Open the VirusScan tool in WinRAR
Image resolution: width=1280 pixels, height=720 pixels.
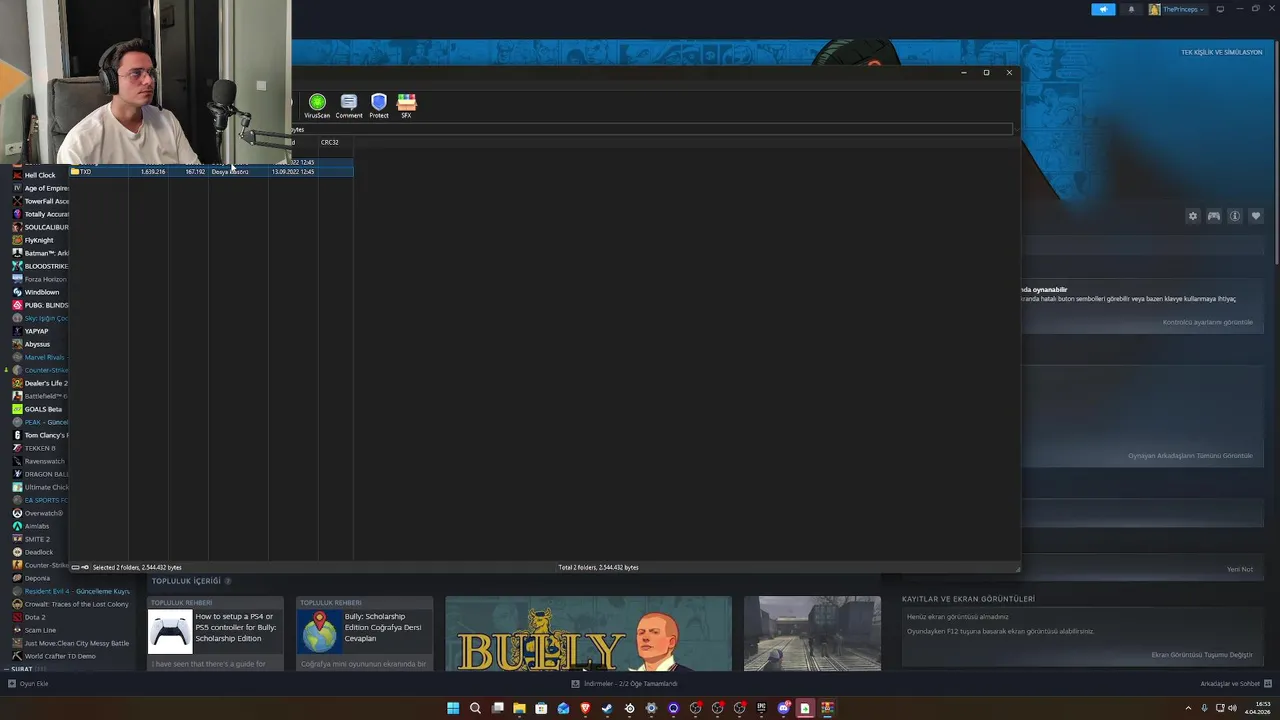tap(317, 106)
